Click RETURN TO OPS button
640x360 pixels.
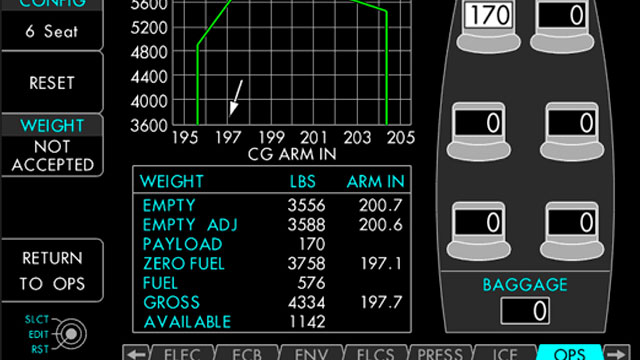[52, 271]
